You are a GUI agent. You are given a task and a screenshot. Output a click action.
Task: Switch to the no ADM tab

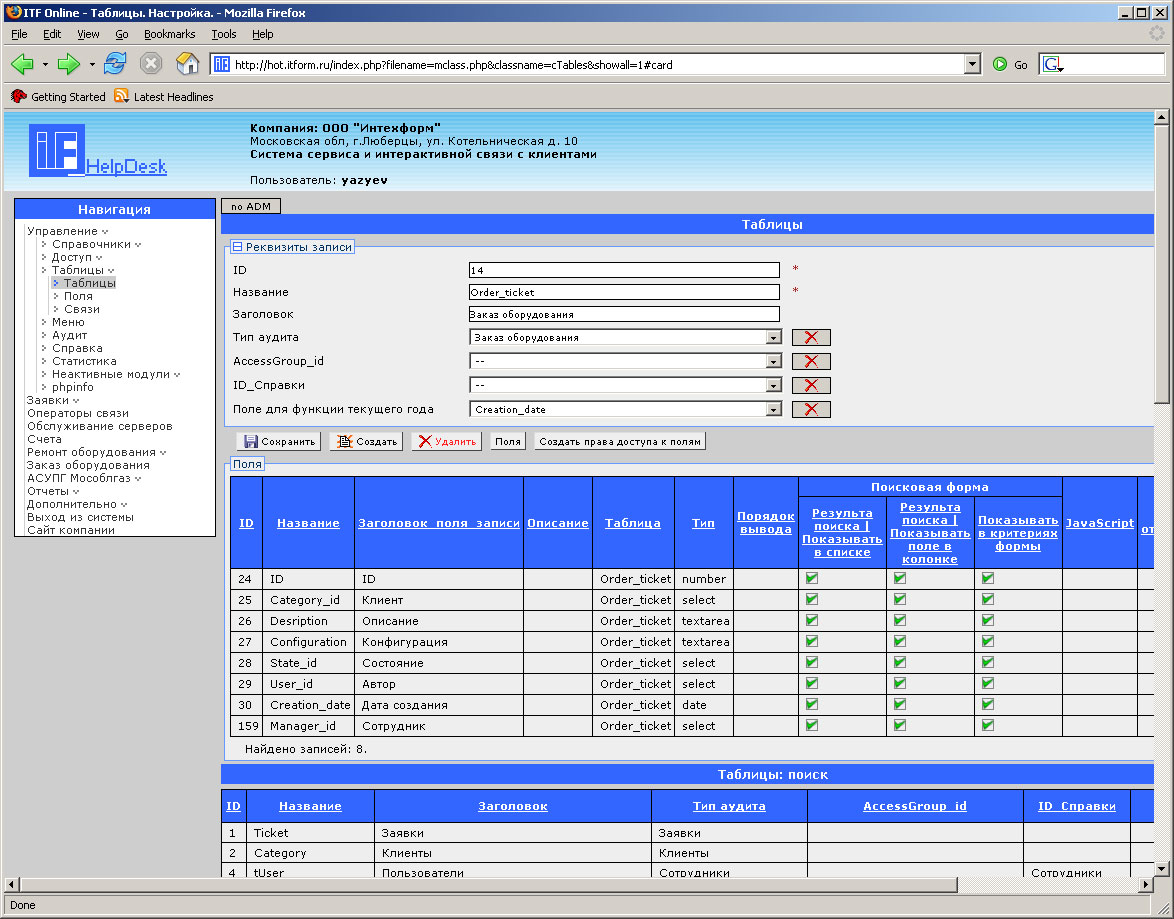pyautogui.click(x=251, y=206)
